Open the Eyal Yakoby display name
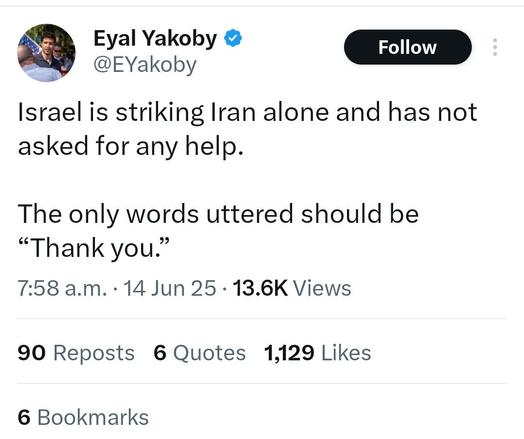Viewport: 524px width, 439px height. pos(155,39)
